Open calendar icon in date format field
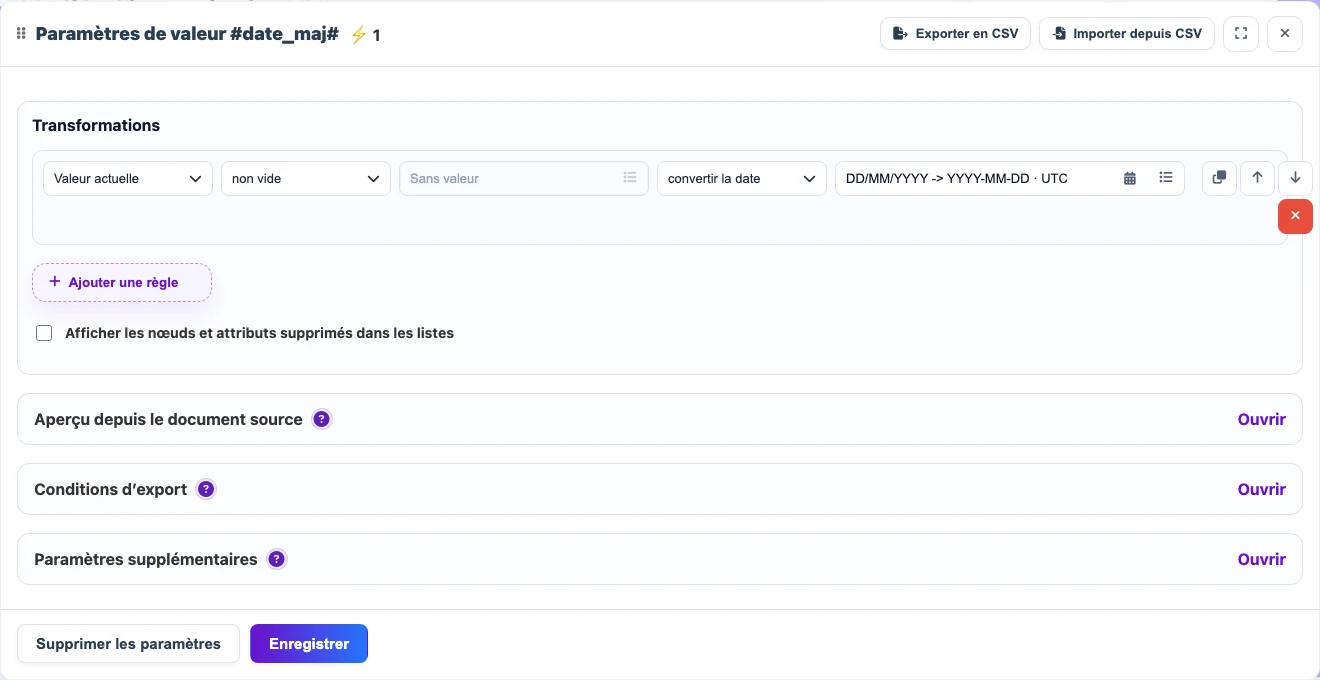The width and height of the screenshot is (1320, 680). click(x=1130, y=178)
